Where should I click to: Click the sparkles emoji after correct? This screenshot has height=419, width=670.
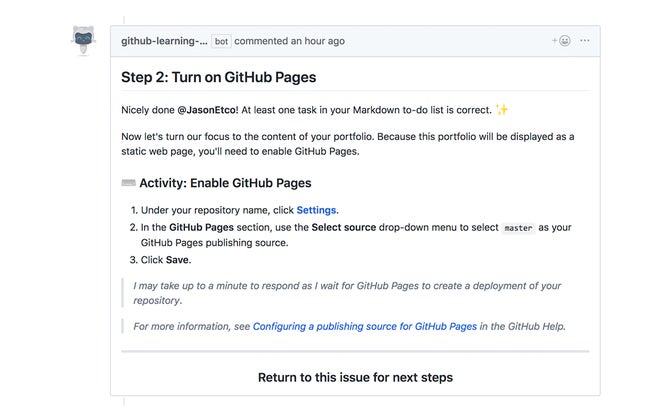[x=502, y=109]
